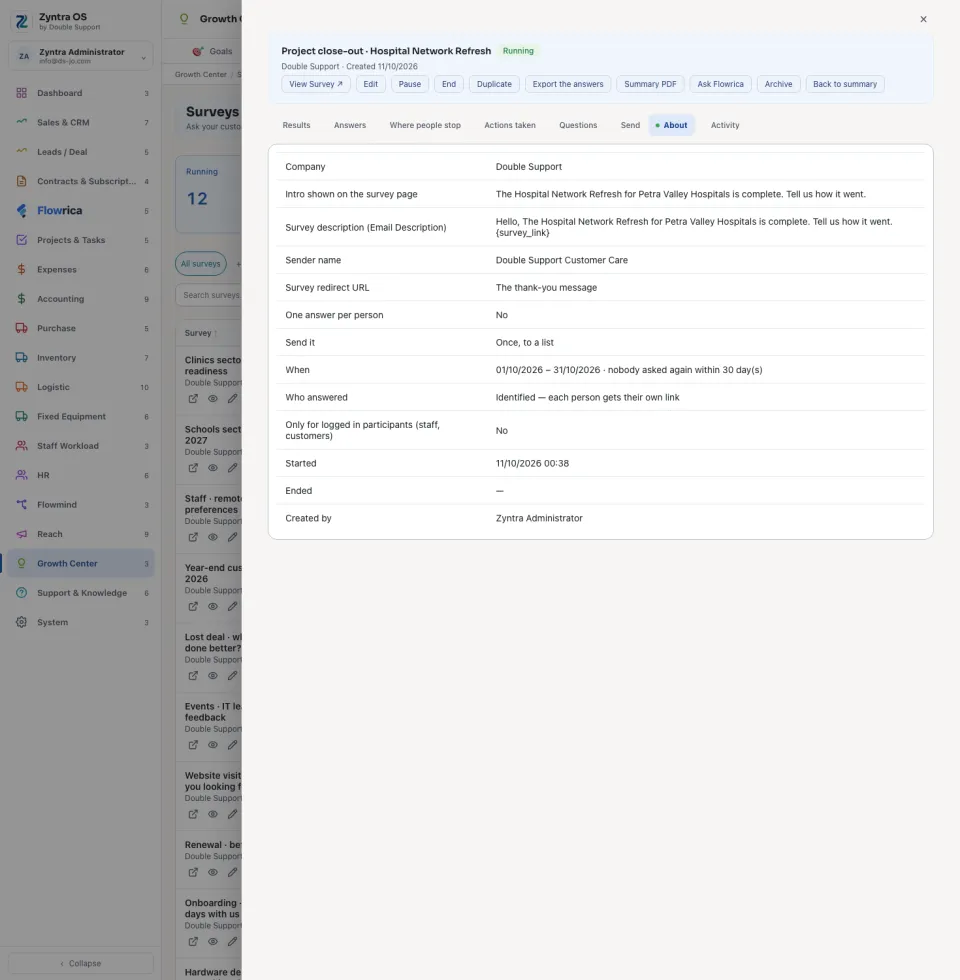
Task: Click the pencil edit icon for Clinics sector survey
Action: (232, 399)
